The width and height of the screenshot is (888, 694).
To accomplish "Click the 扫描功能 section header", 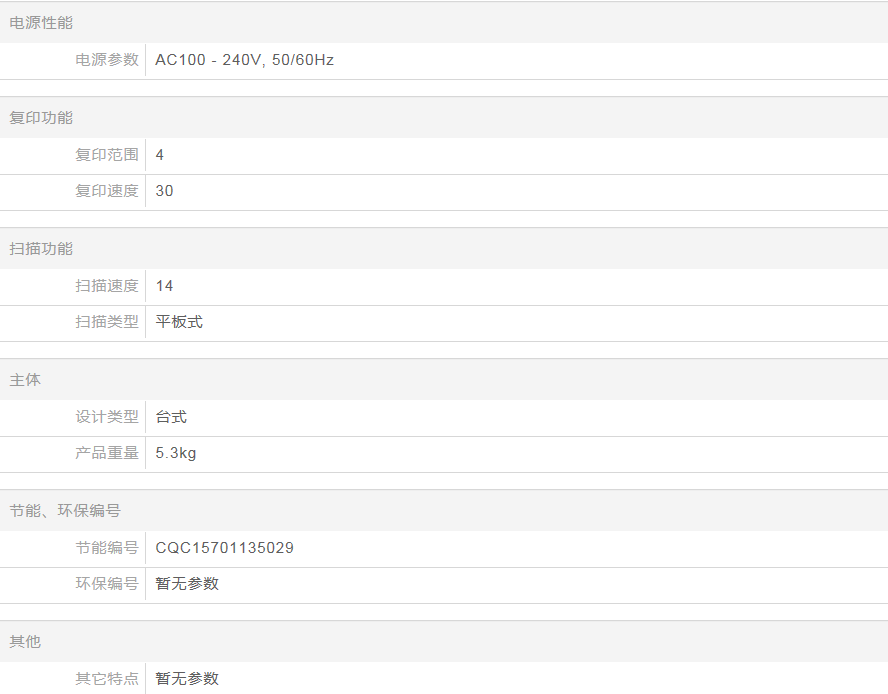I will pyautogui.click(x=41, y=249).
